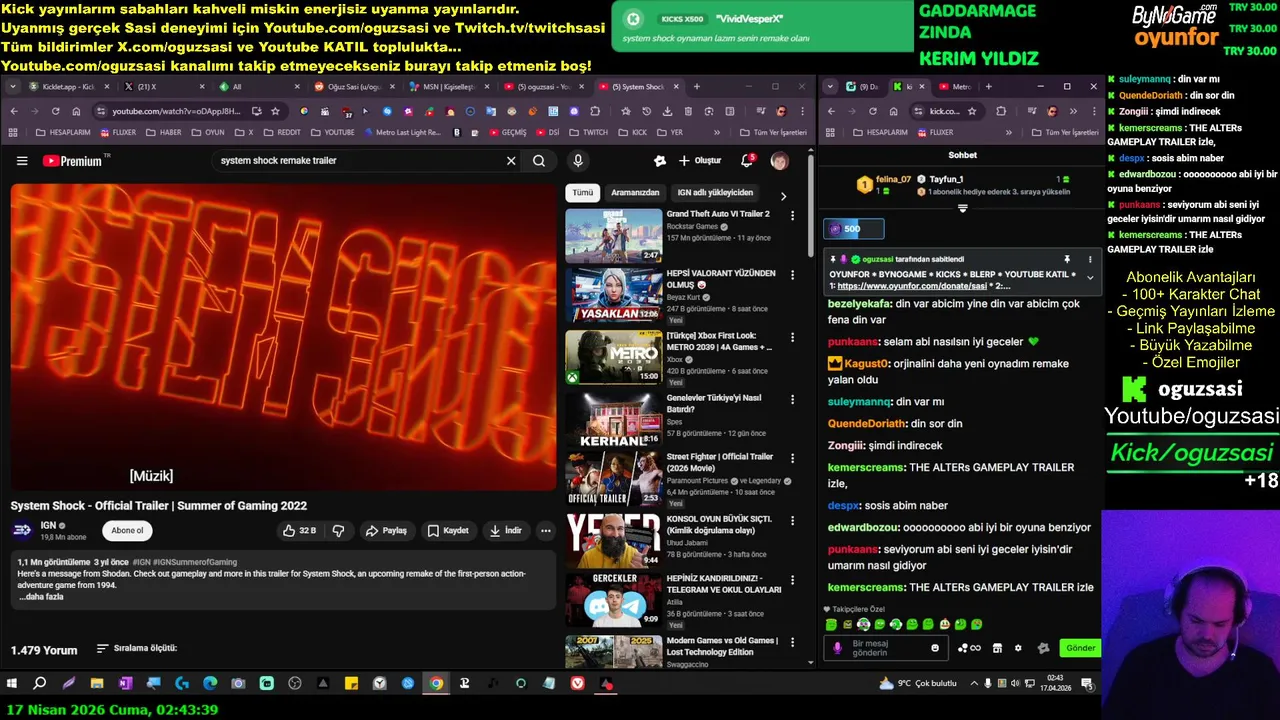
Task: Open emoji picker in Kick chat input
Action: coord(935,648)
